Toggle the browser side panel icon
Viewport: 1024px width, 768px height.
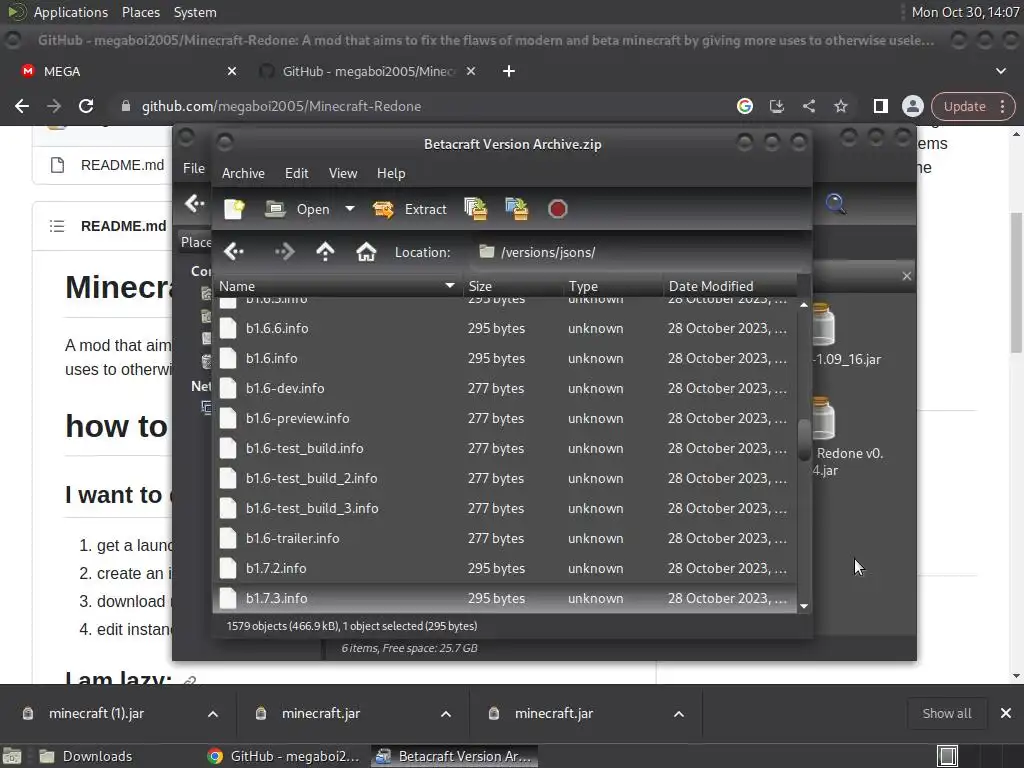(x=880, y=106)
